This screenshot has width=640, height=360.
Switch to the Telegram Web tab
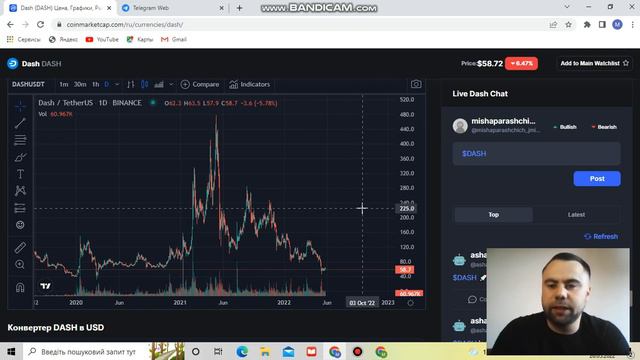[x=172, y=8]
